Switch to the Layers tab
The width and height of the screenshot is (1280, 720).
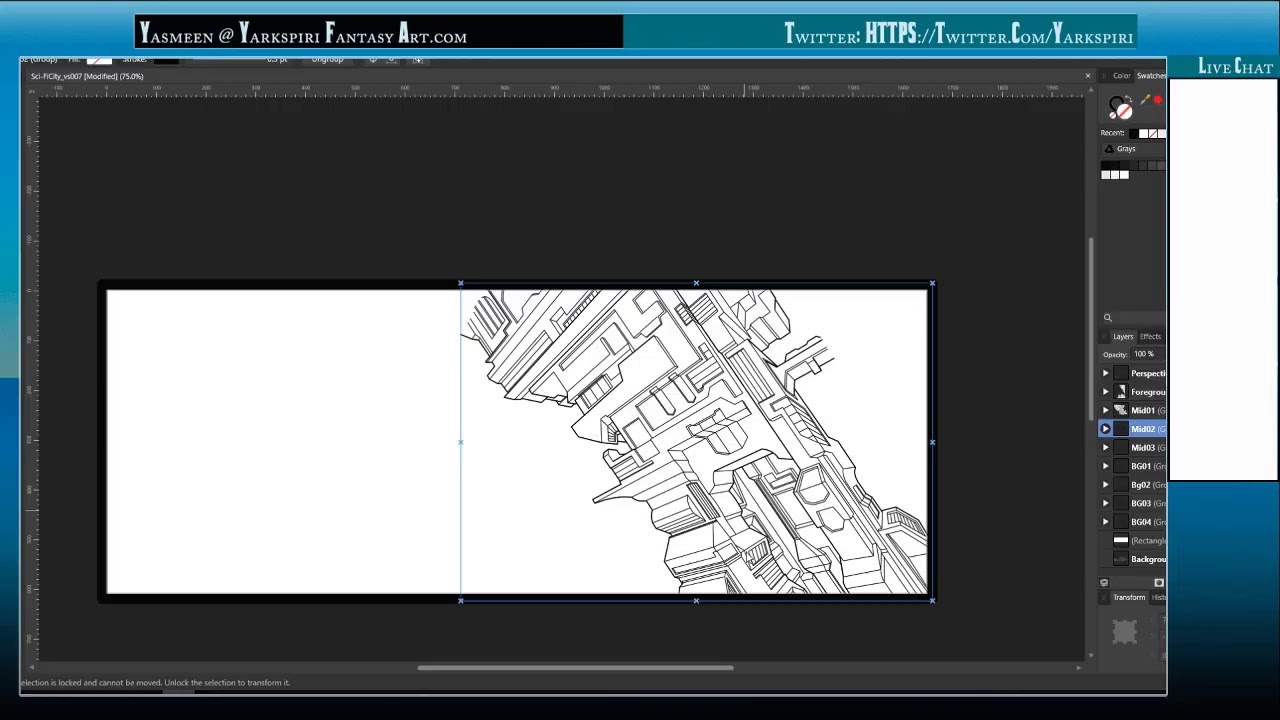click(x=1123, y=336)
